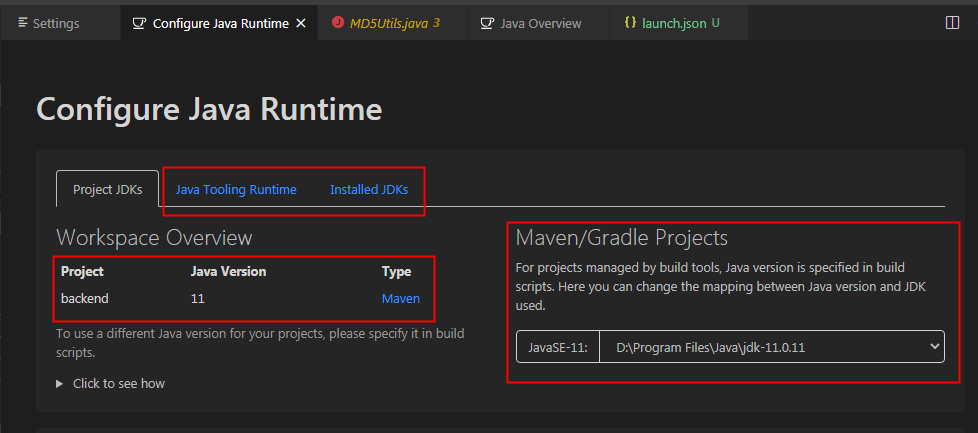Click the coffee cup icon on Java Overview tab
The image size is (978, 433).
(487, 23)
